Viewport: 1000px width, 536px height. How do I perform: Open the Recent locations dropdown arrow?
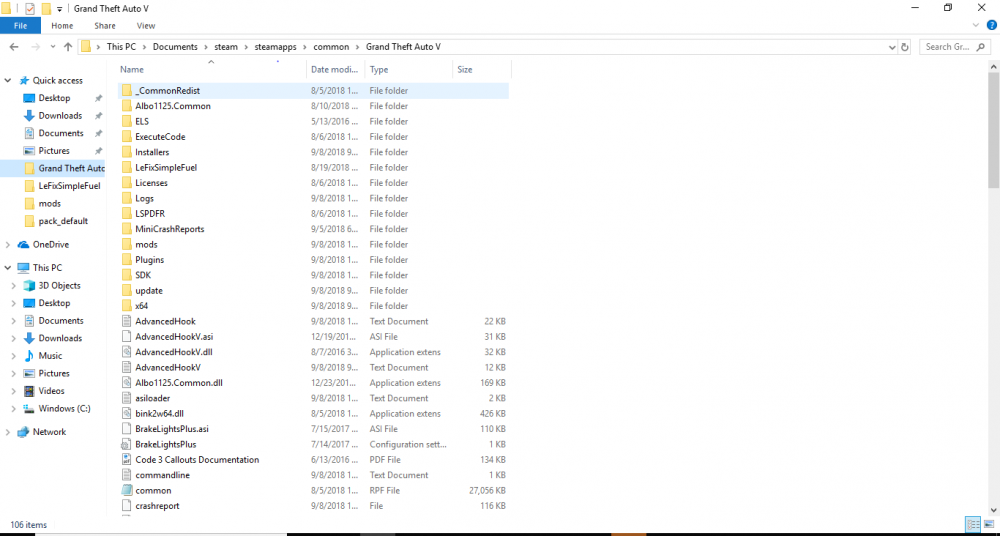pos(52,47)
